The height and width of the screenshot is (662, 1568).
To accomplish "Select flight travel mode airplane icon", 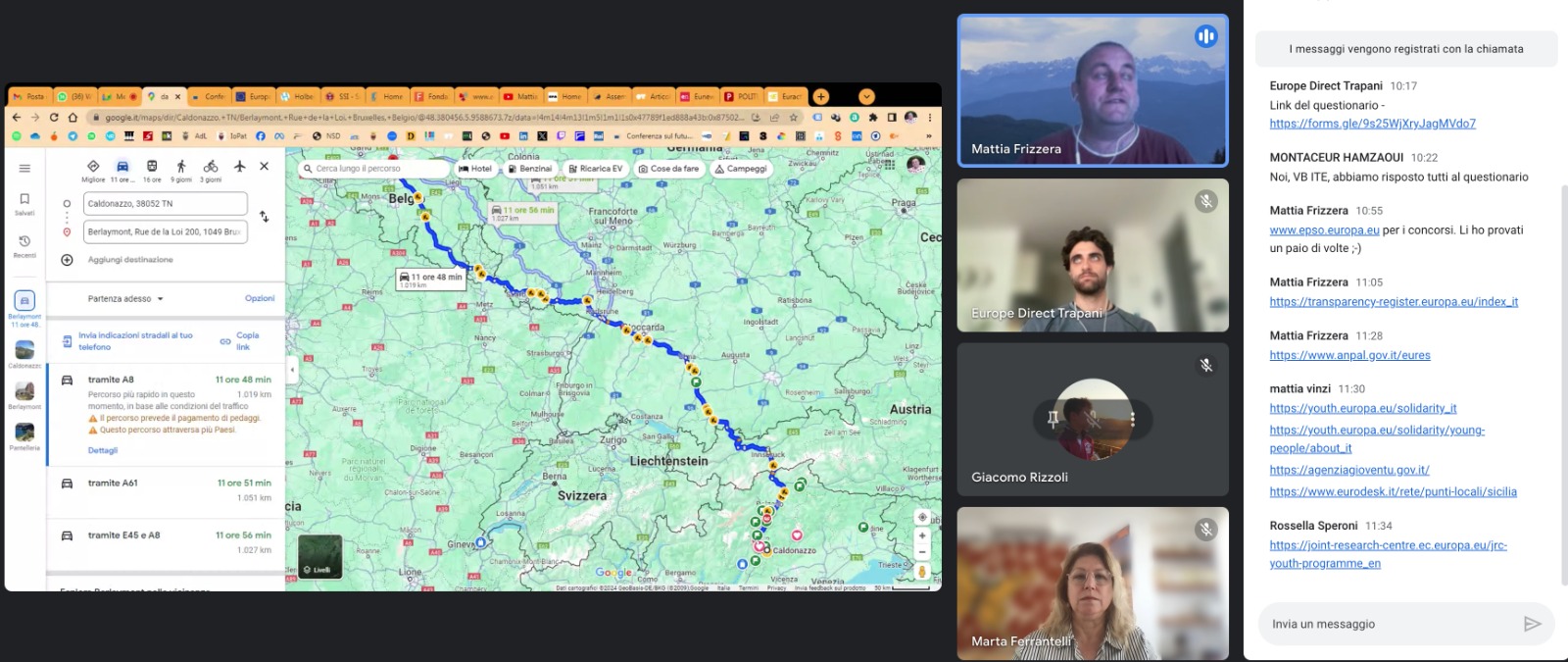I will click(x=240, y=167).
